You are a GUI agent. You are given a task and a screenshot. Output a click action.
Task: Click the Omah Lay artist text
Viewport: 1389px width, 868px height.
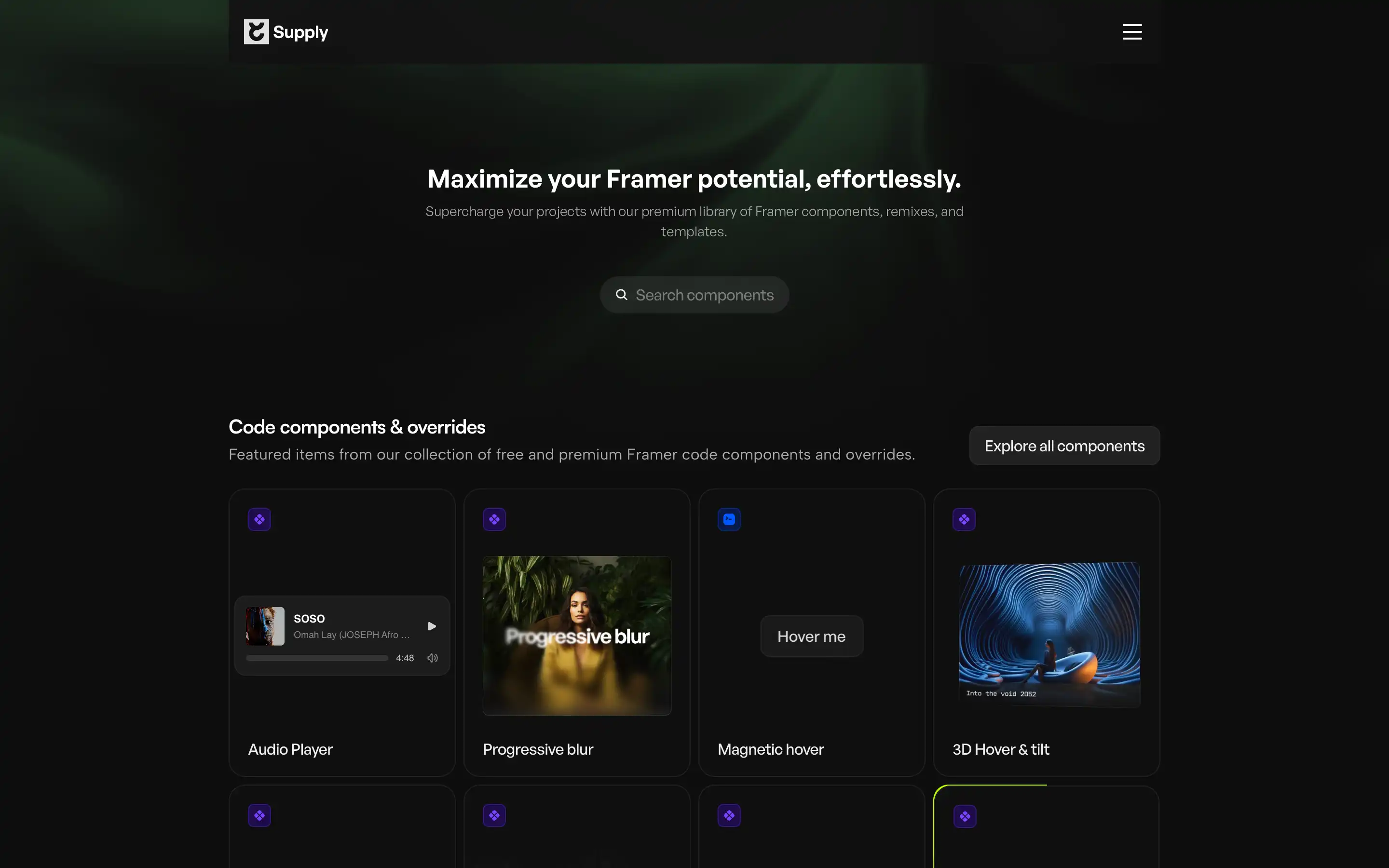(x=352, y=634)
